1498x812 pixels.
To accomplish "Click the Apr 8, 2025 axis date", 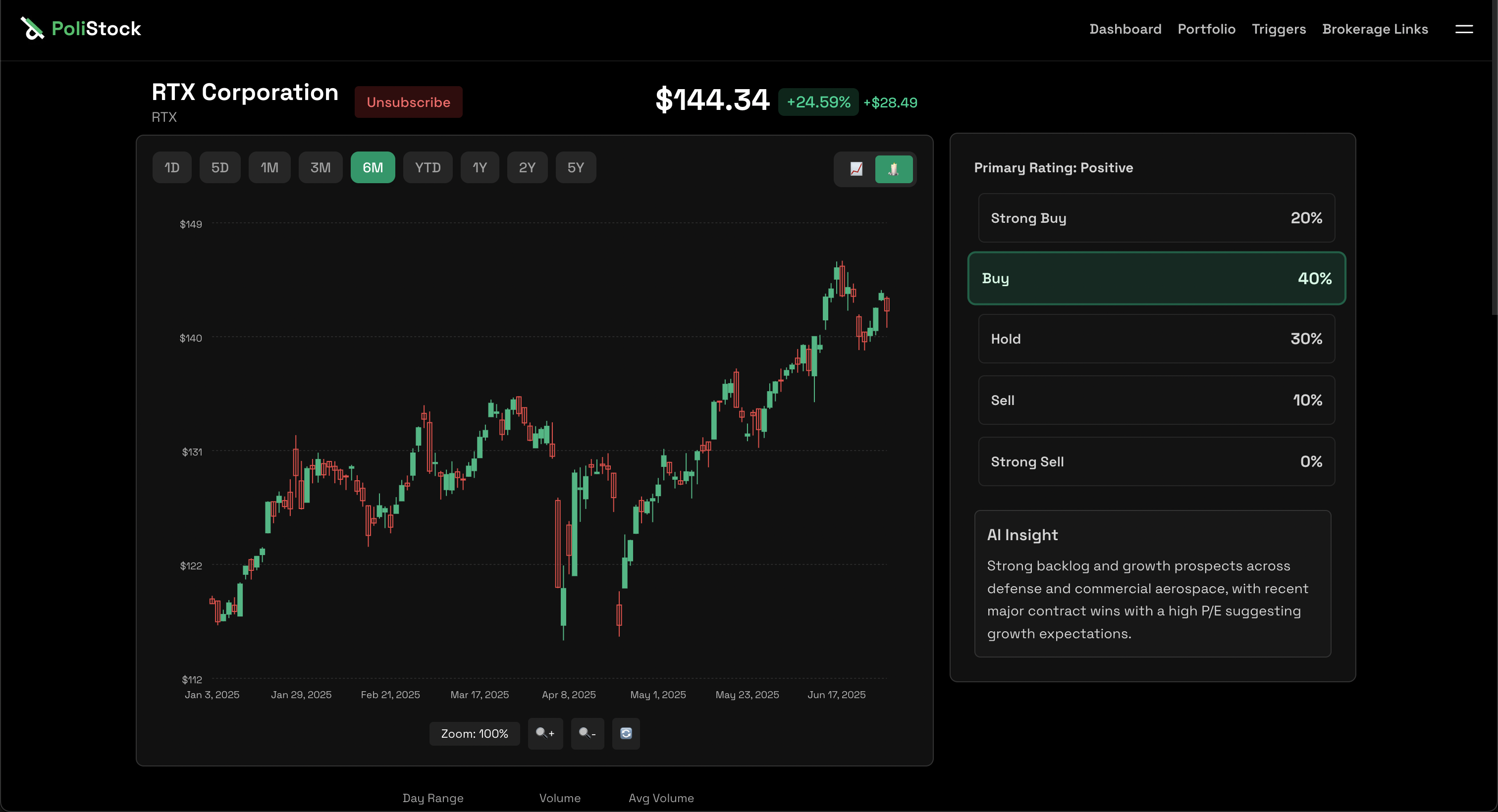I will coord(569,695).
